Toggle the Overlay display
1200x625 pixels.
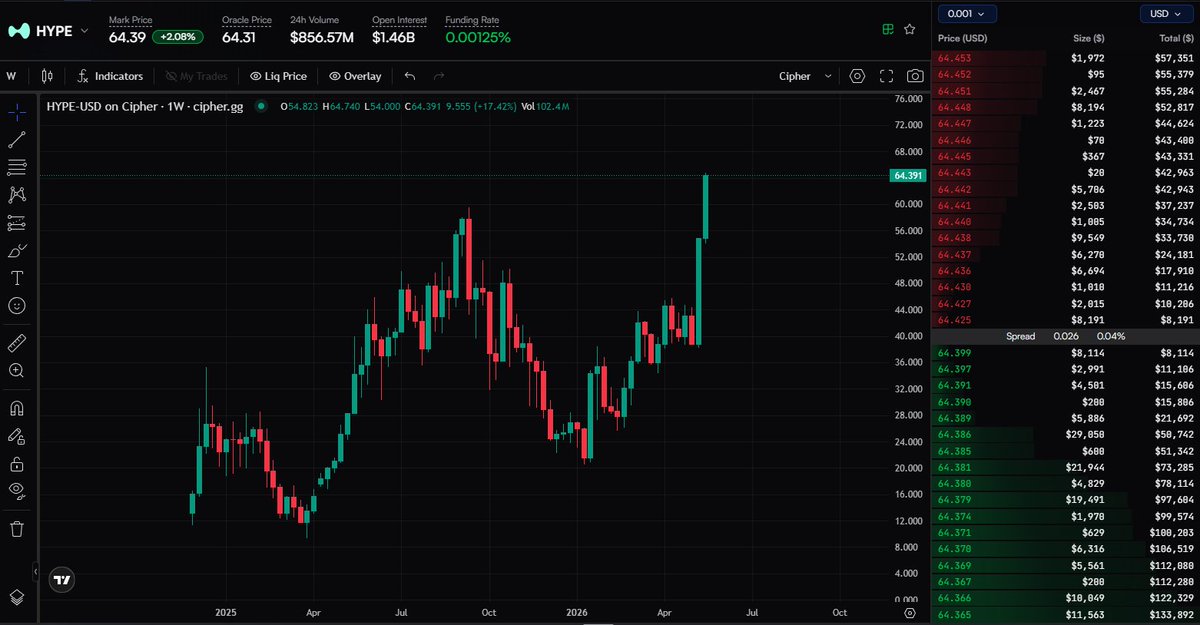355,76
